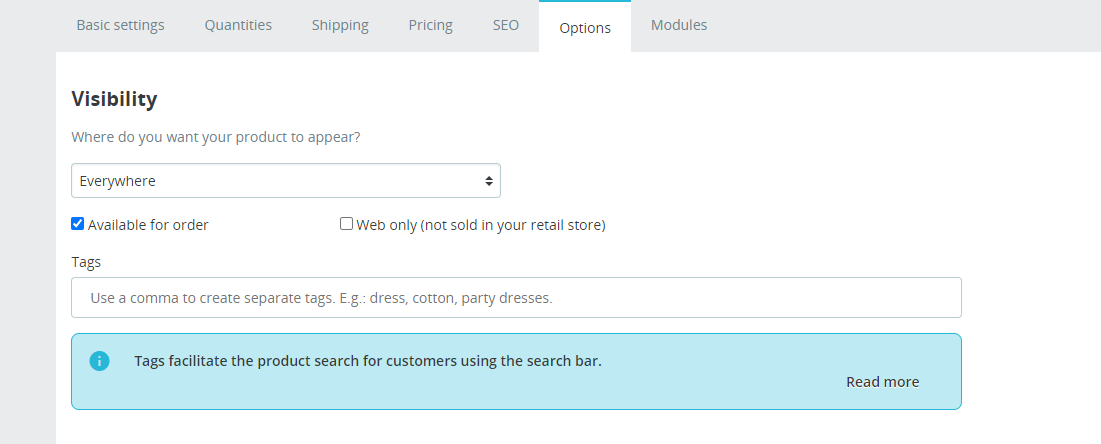The height and width of the screenshot is (444, 1101).
Task: Switch to the Modules tab
Action: 679,26
